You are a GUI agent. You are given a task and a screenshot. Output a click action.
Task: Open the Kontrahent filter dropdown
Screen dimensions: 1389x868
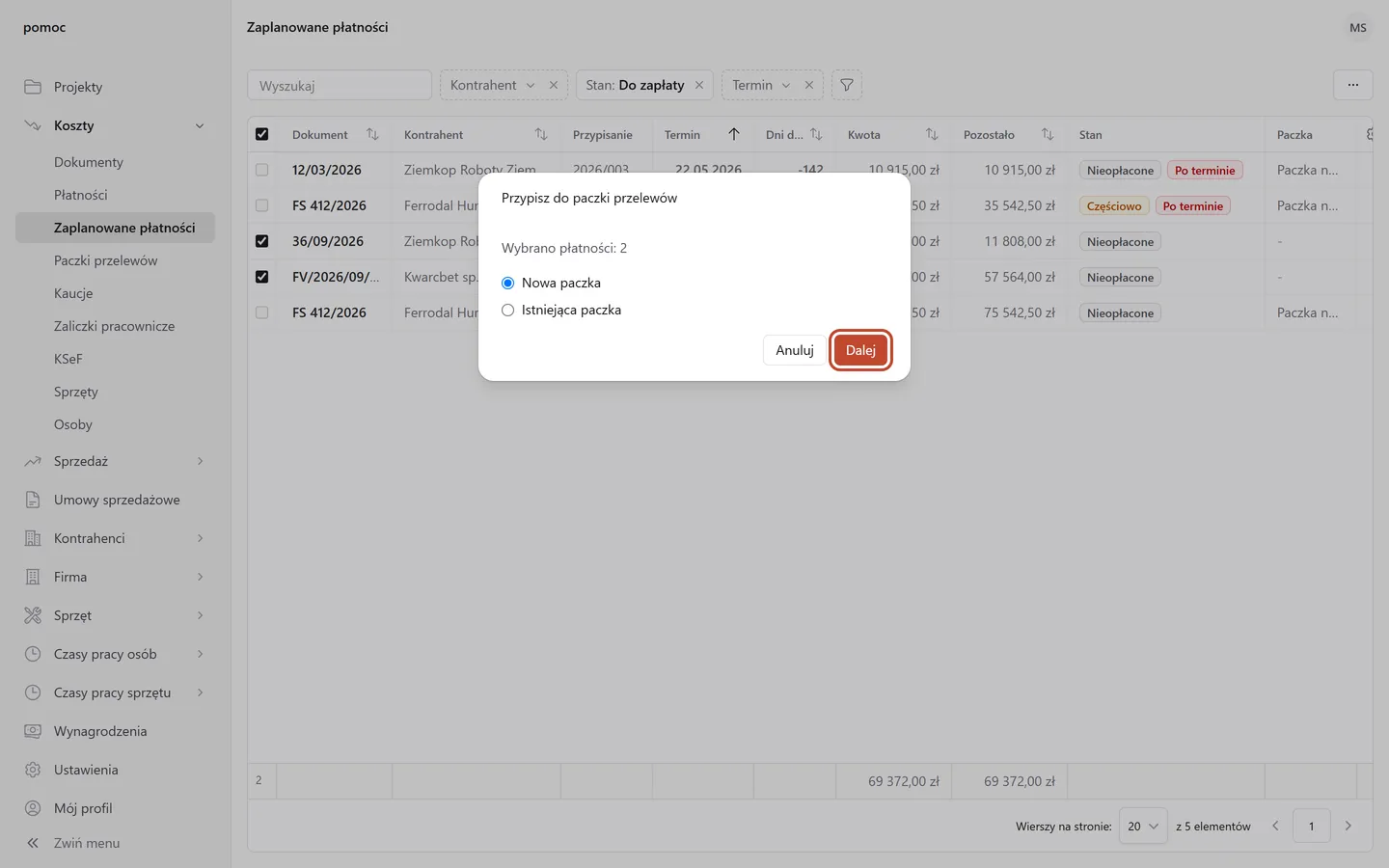pos(492,85)
